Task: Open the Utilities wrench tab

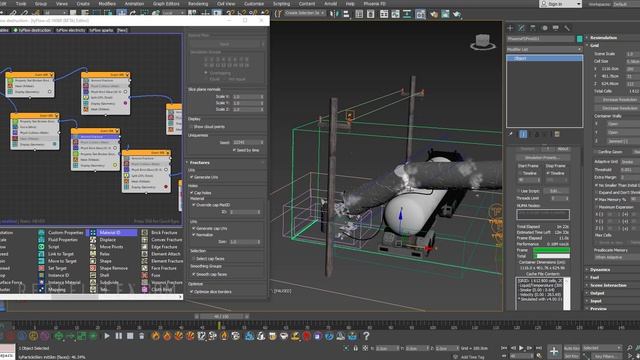Action: click(567, 28)
